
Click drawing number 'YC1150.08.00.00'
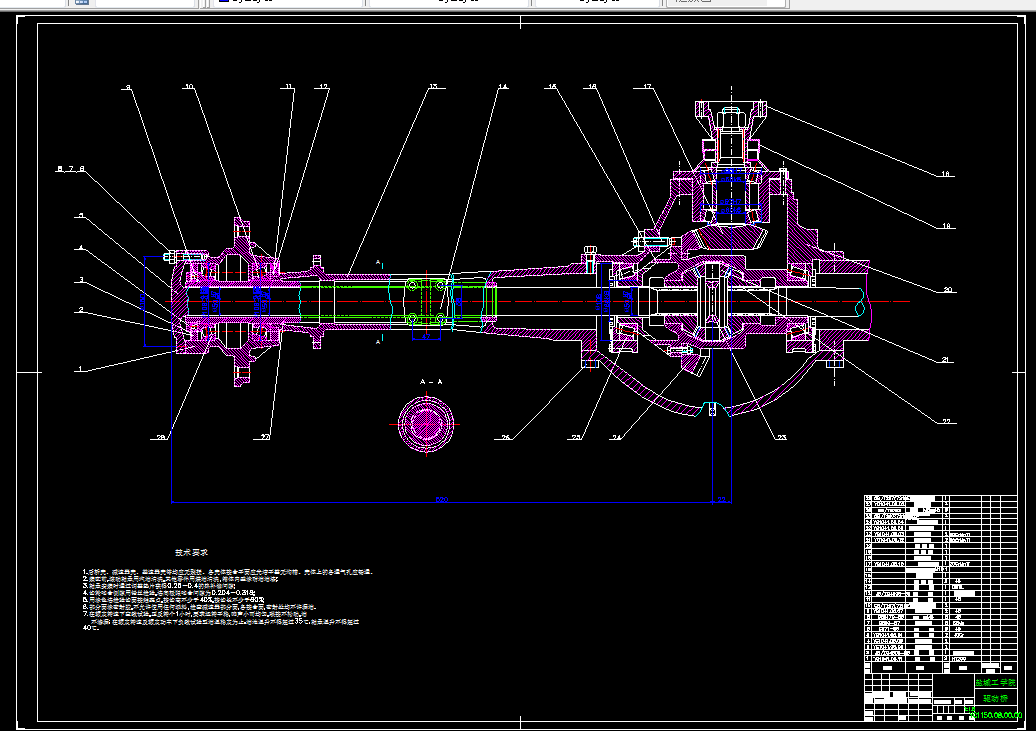point(996,715)
